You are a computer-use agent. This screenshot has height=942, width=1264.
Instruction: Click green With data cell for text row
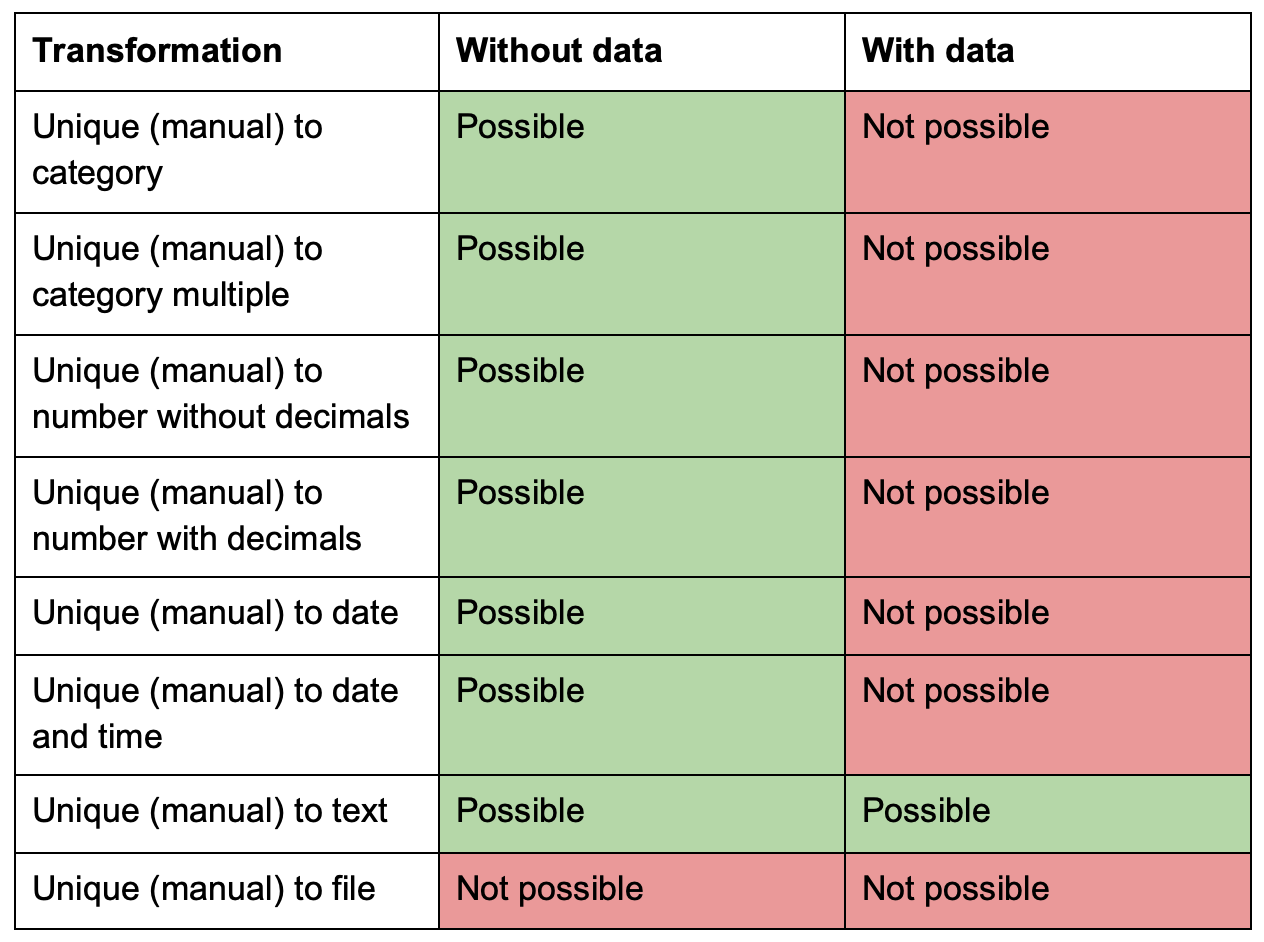coord(1048,814)
